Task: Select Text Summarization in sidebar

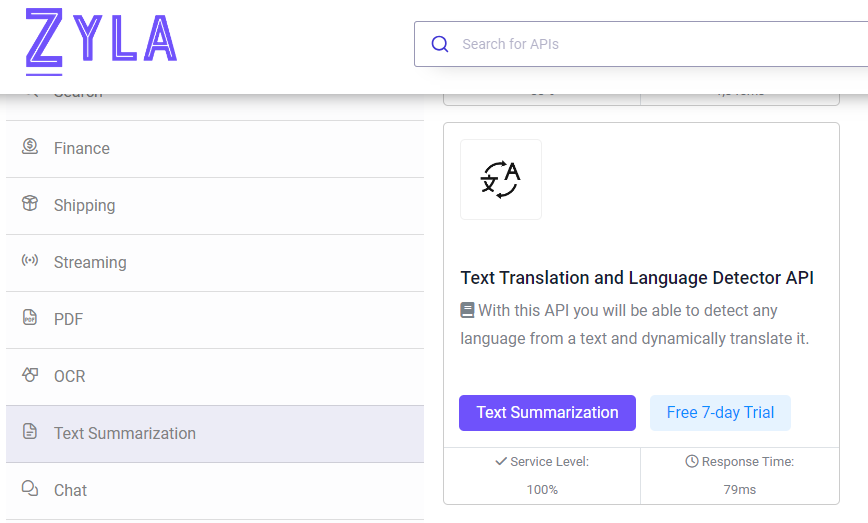Action: tap(215, 434)
